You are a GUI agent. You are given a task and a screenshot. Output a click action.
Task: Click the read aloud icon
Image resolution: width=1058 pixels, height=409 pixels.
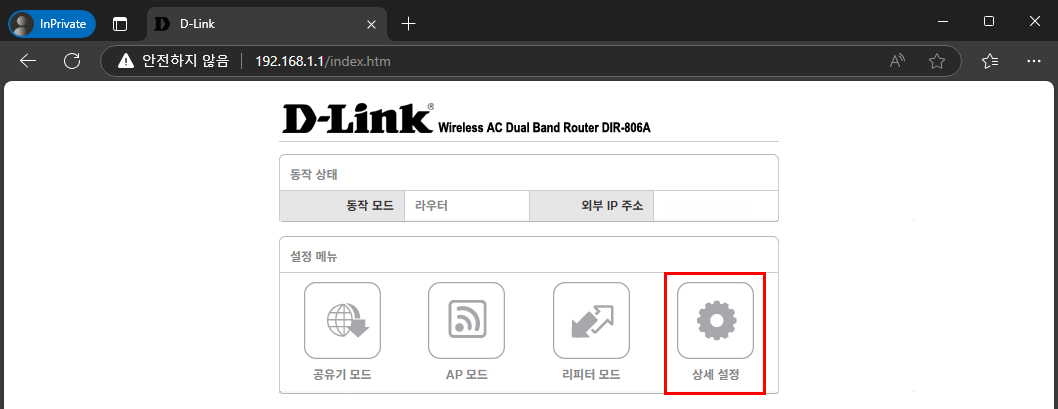pos(897,61)
